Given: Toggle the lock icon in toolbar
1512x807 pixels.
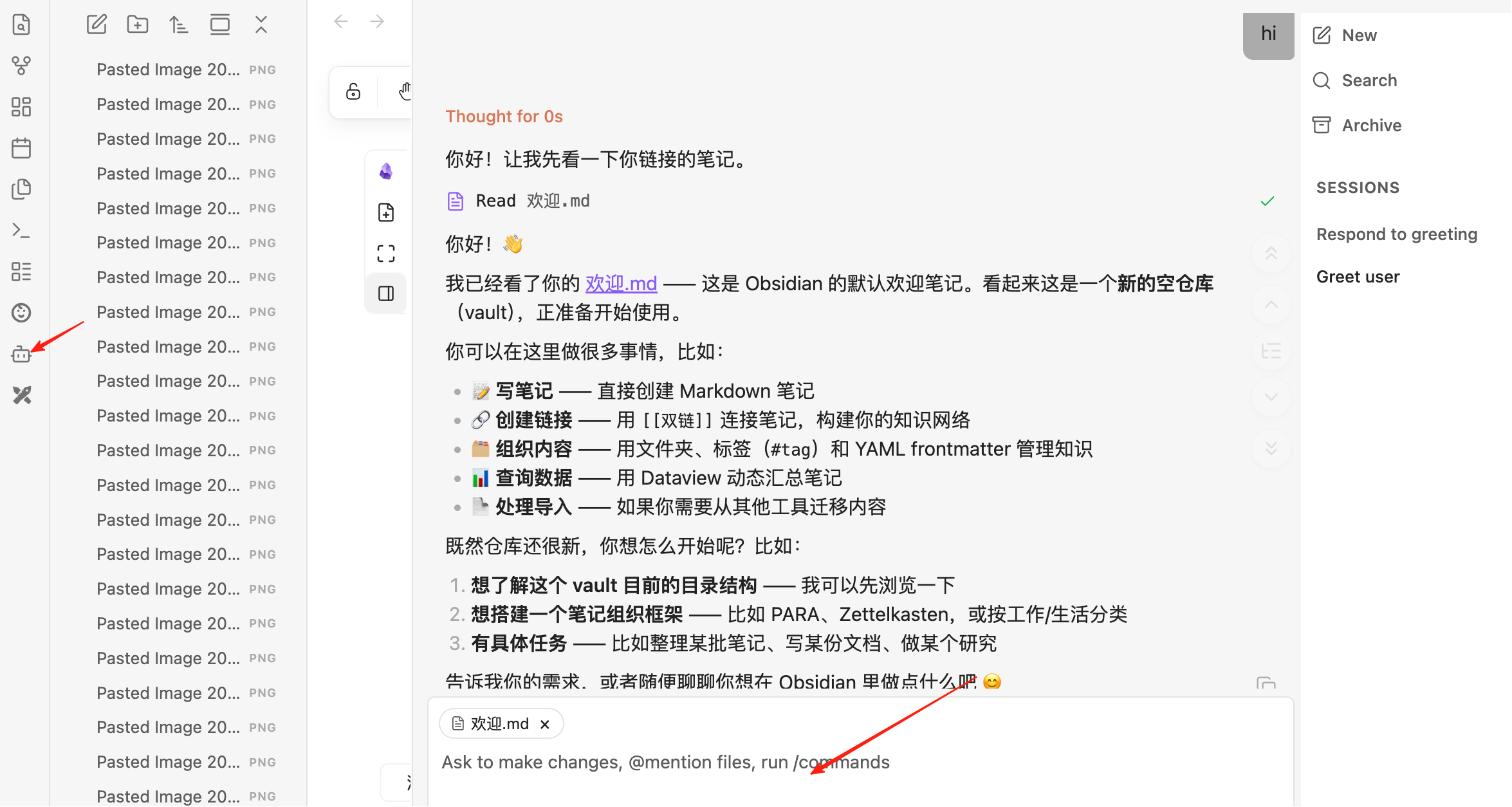Looking at the screenshot, I should [353, 91].
